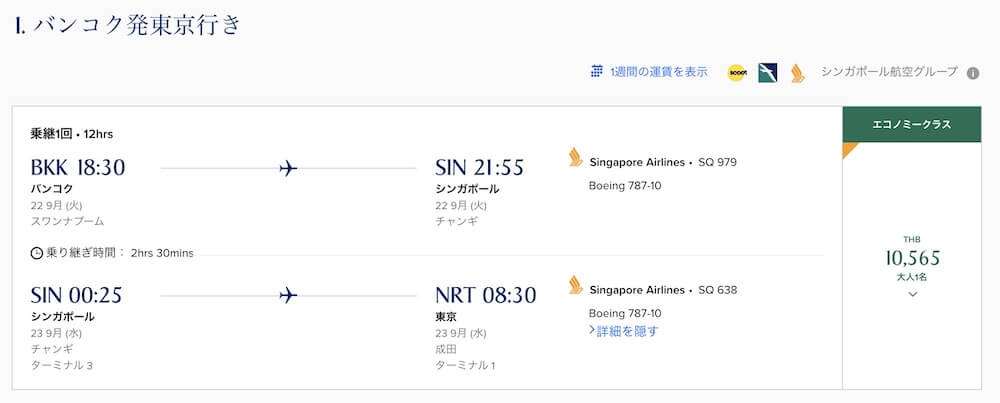Click the airplane icon for SIN–NRT leg
This screenshot has height=403, width=1000.
(x=288, y=295)
